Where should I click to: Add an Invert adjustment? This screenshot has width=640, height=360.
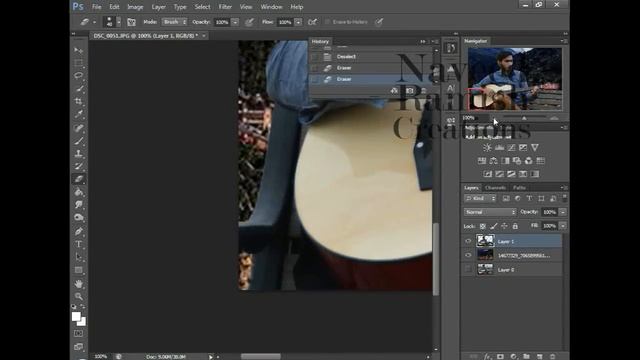coord(488,174)
